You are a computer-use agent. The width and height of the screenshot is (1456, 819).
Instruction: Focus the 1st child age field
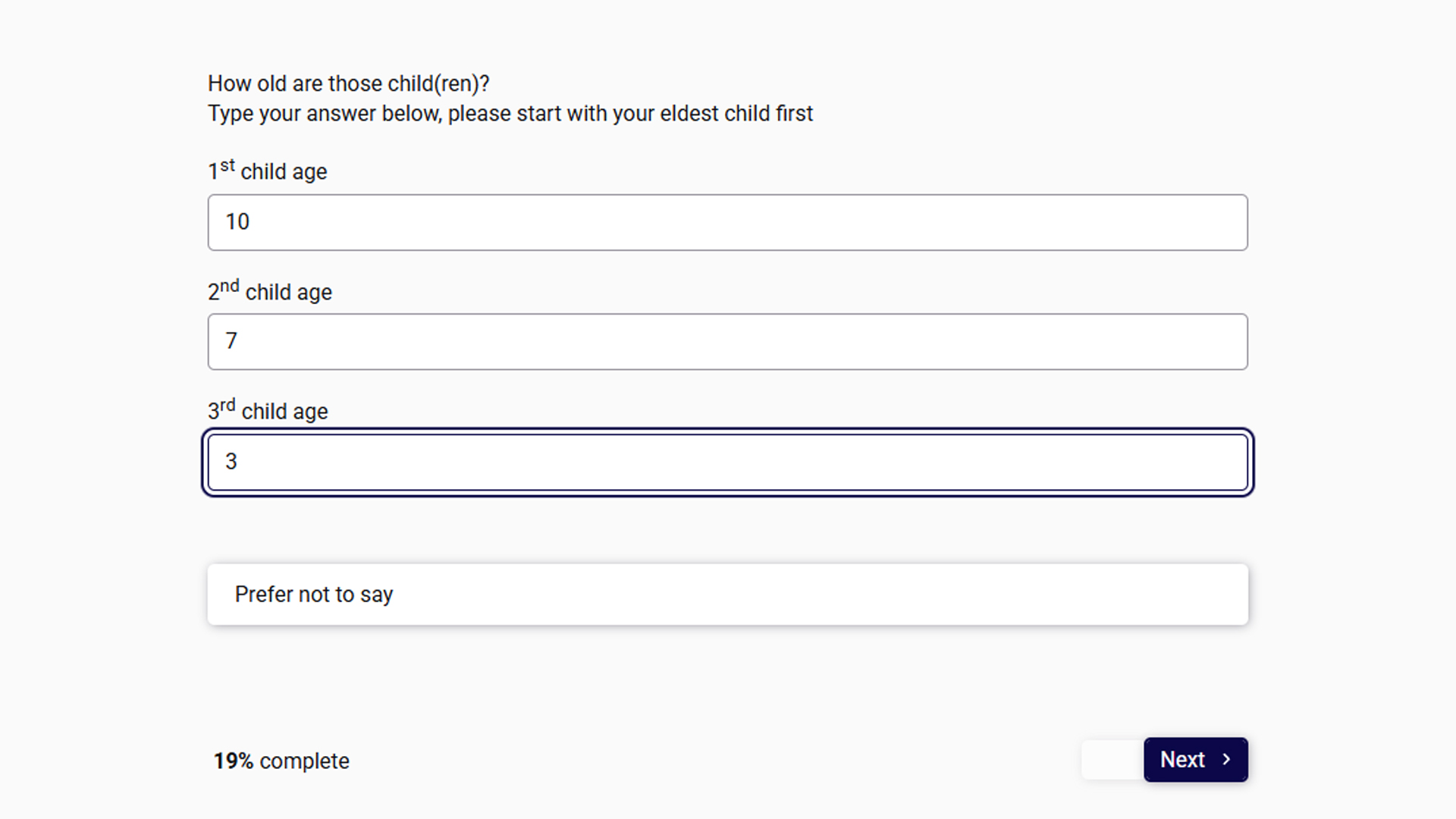pyautogui.click(x=727, y=222)
